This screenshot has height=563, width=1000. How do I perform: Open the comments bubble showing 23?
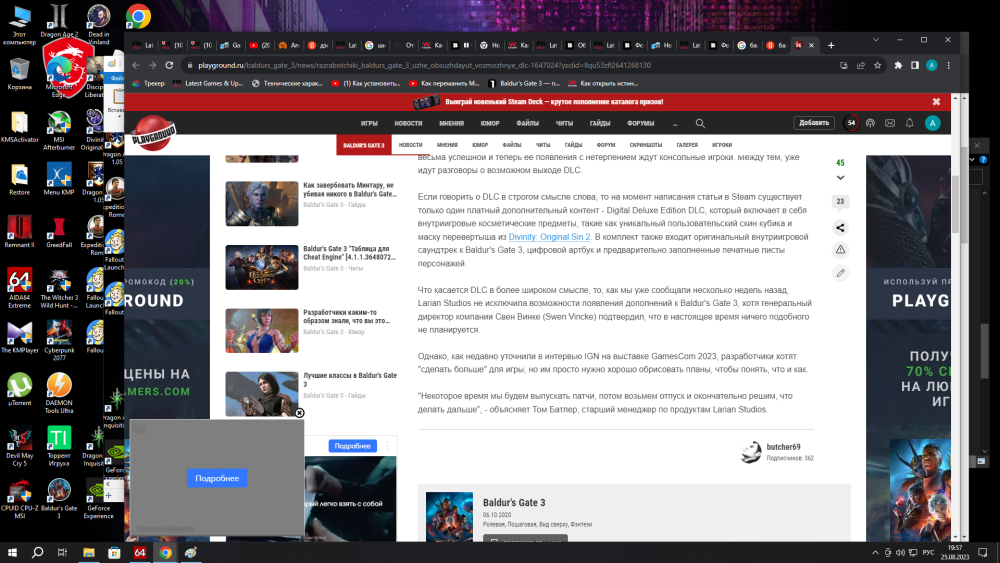pos(840,202)
